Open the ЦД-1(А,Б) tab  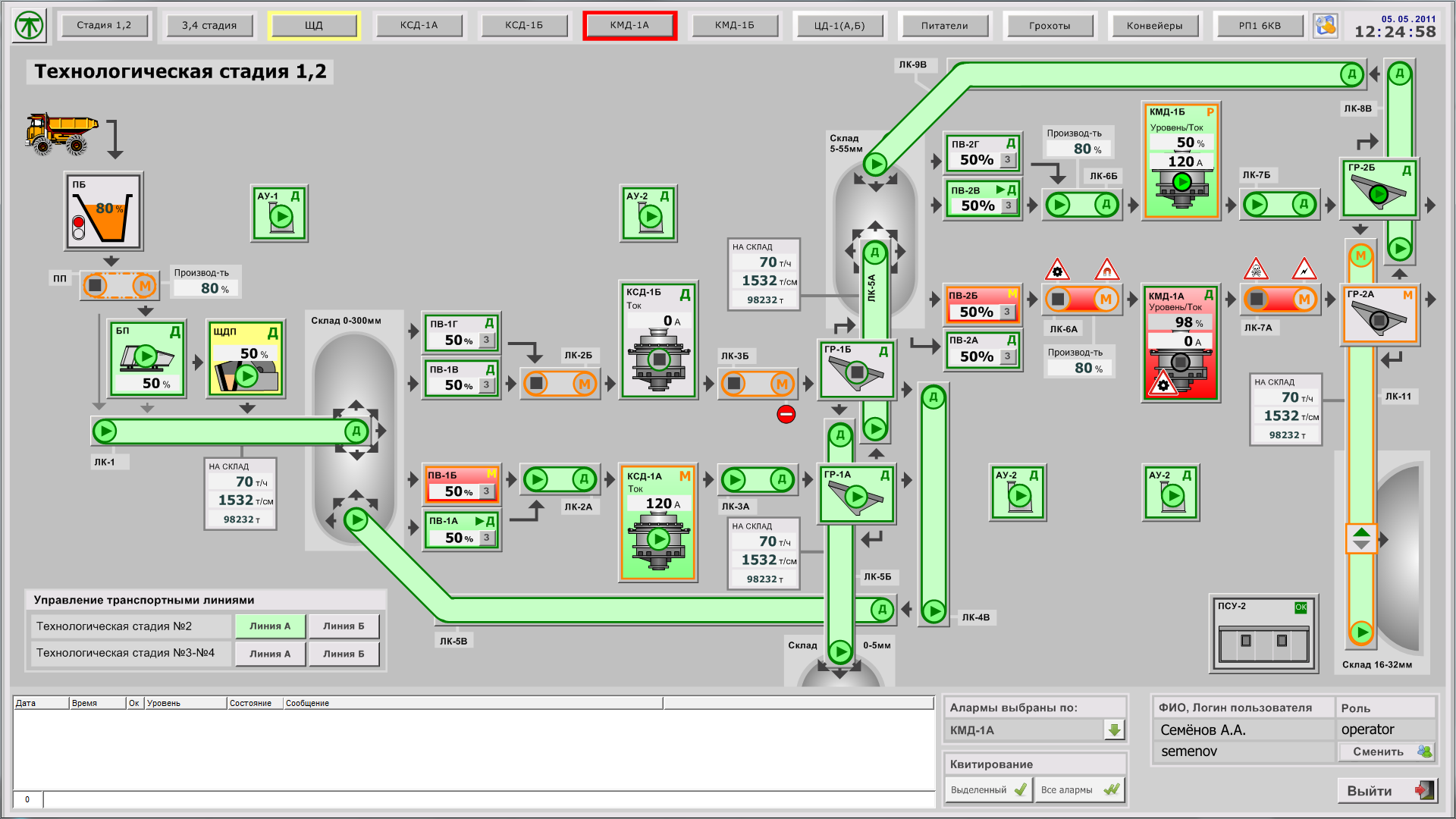point(839,25)
